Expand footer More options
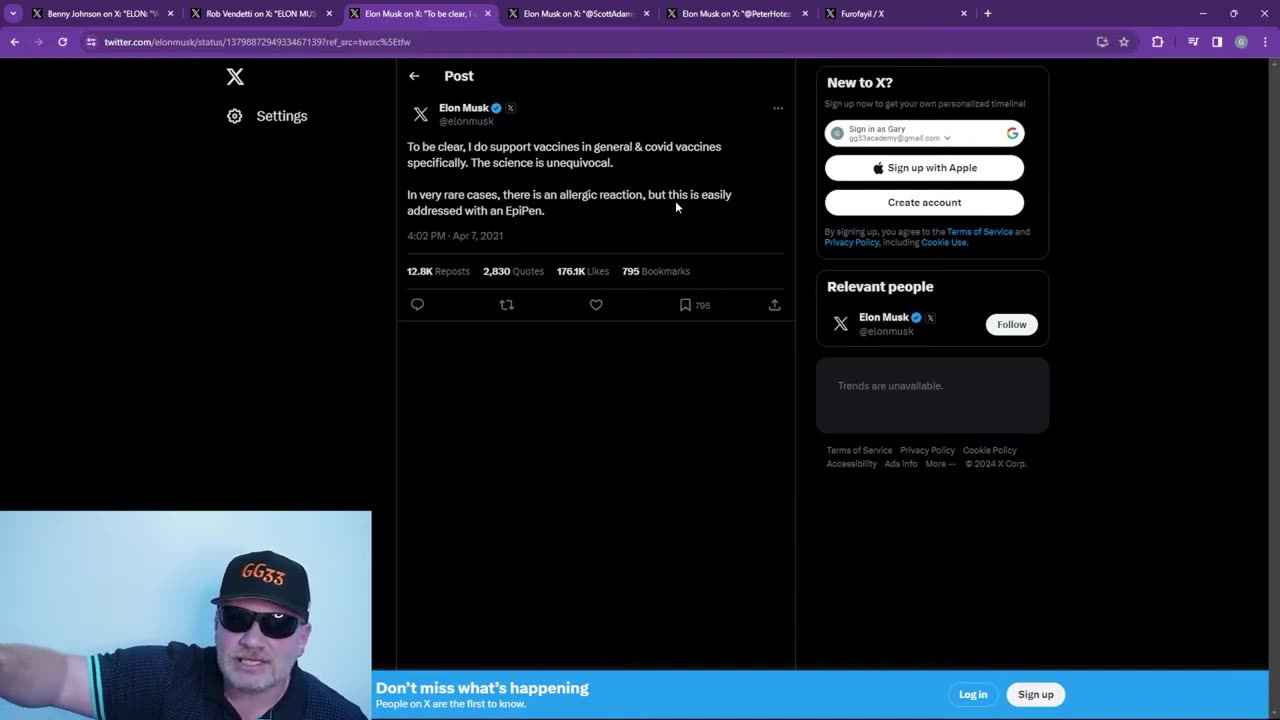The height and width of the screenshot is (720, 1280). [940, 464]
